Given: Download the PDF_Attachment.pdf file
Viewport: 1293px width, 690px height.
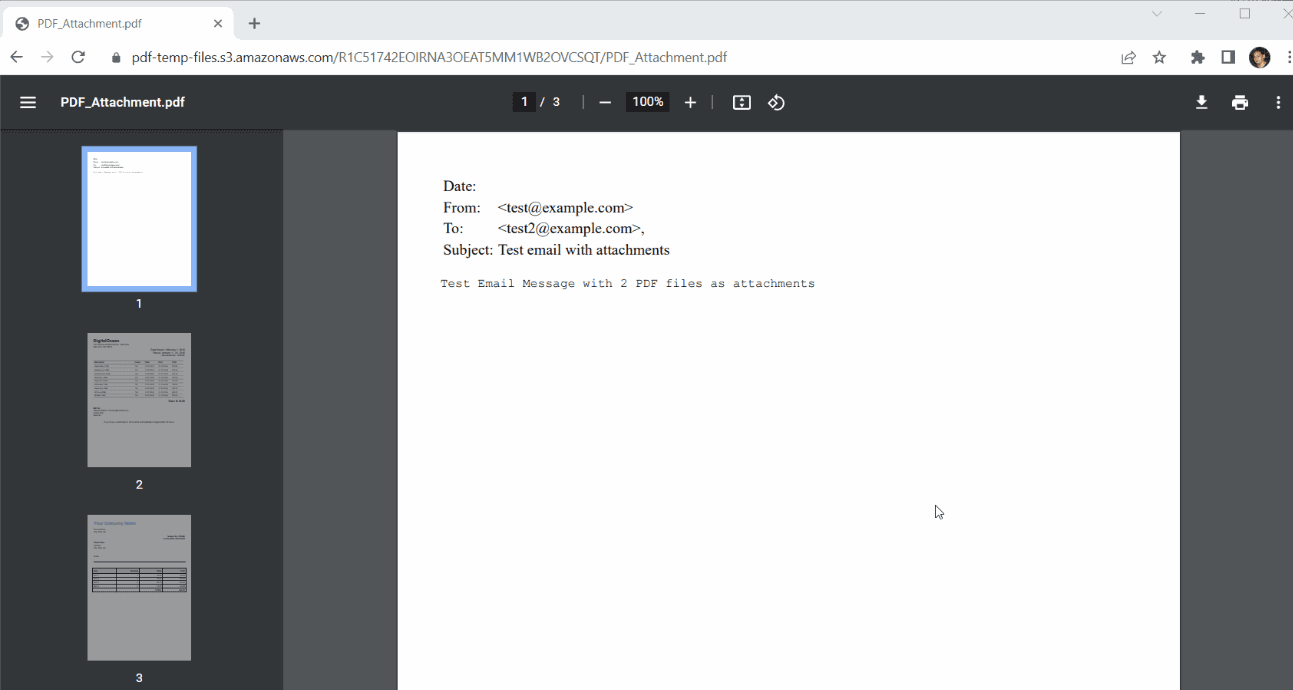Looking at the screenshot, I should (x=1201, y=101).
